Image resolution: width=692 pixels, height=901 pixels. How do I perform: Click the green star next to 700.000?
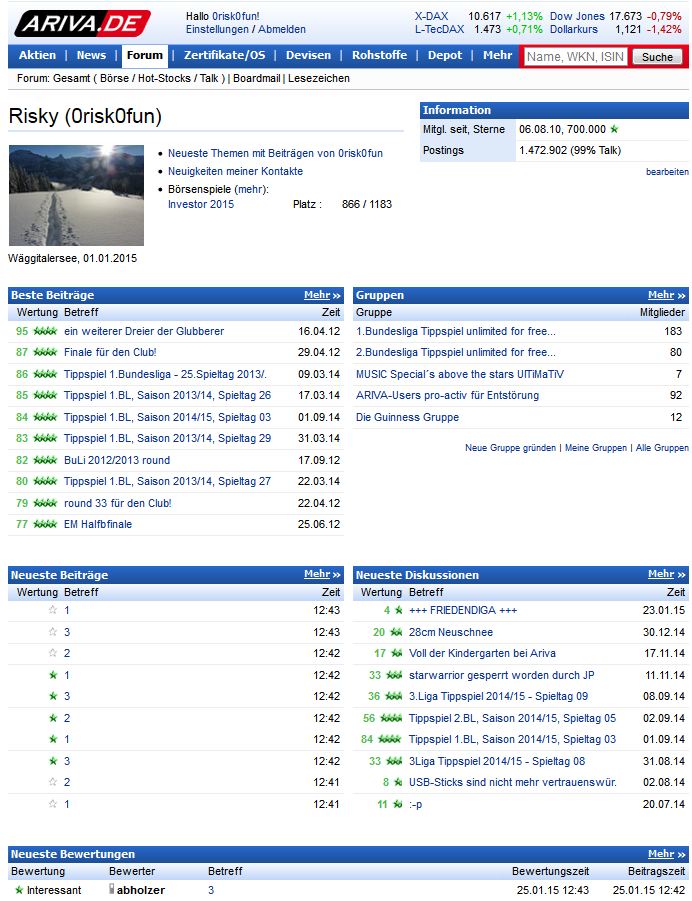pyautogui.click(x=614, y=129)
